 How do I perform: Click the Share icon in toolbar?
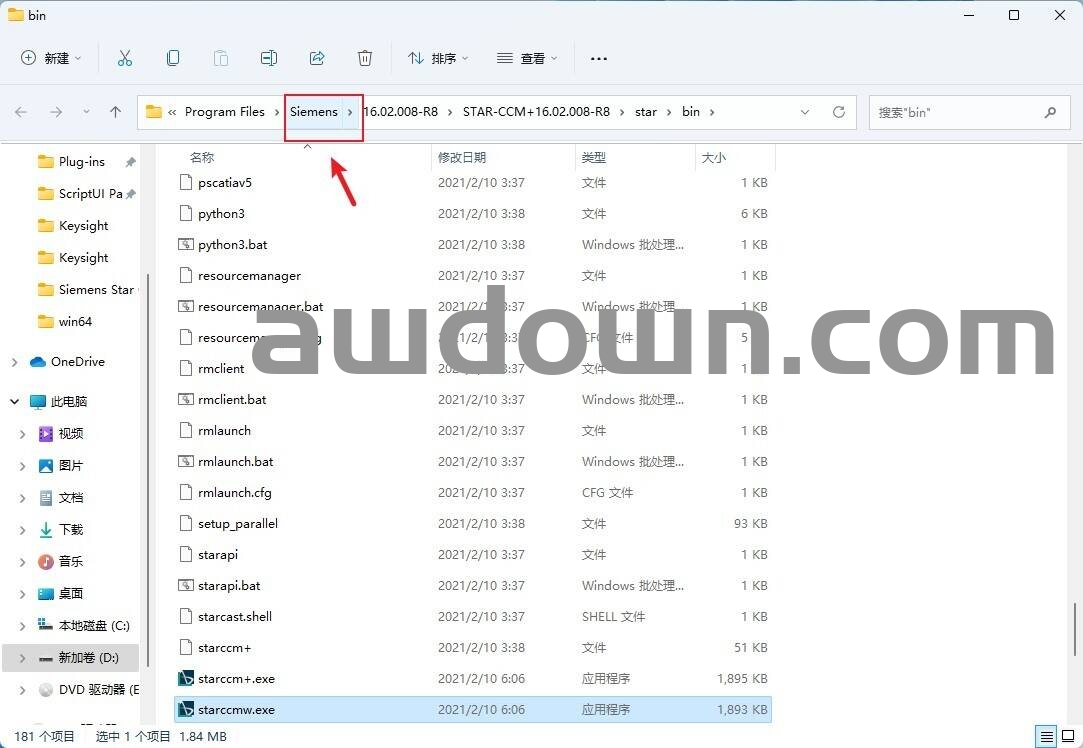(x=317, y=58)
